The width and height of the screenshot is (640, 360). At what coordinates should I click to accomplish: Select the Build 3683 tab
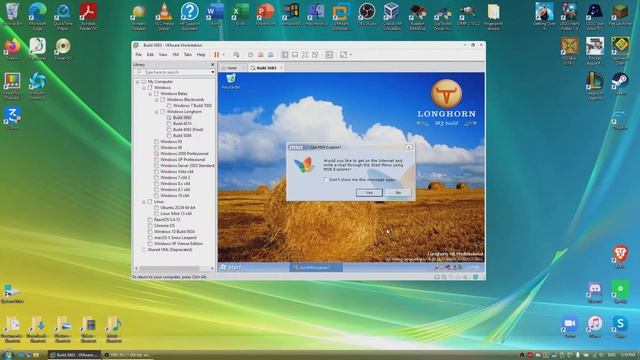(266, 68)
